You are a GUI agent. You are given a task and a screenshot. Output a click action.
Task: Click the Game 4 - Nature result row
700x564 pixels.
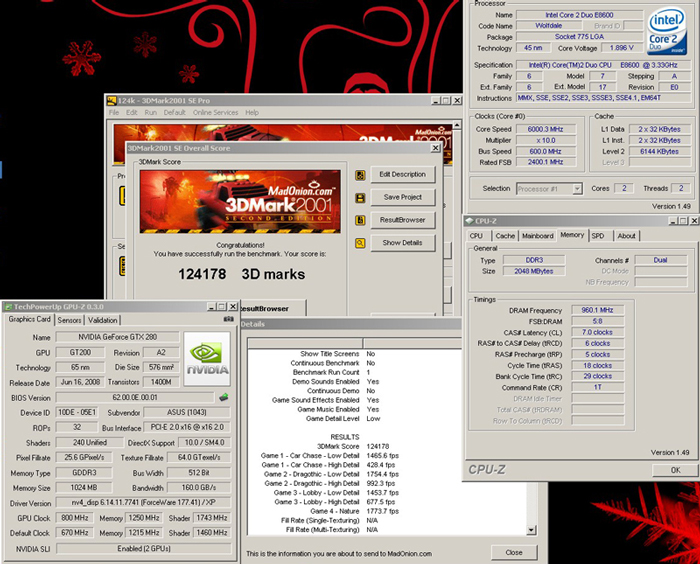coord(354,511)
